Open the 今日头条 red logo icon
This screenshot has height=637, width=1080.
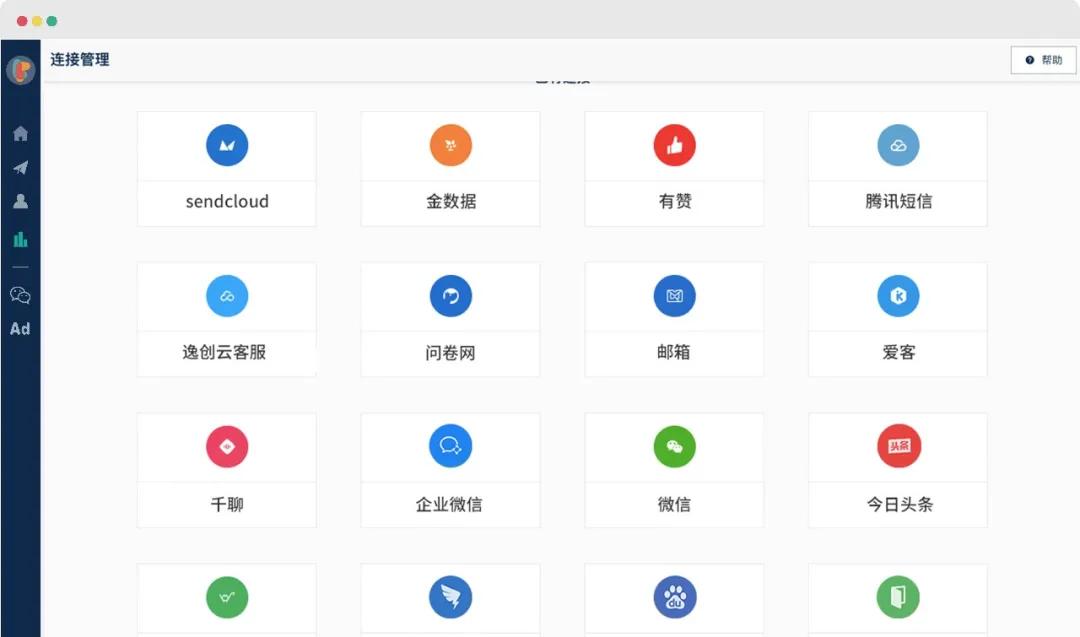tap(897, 446)
